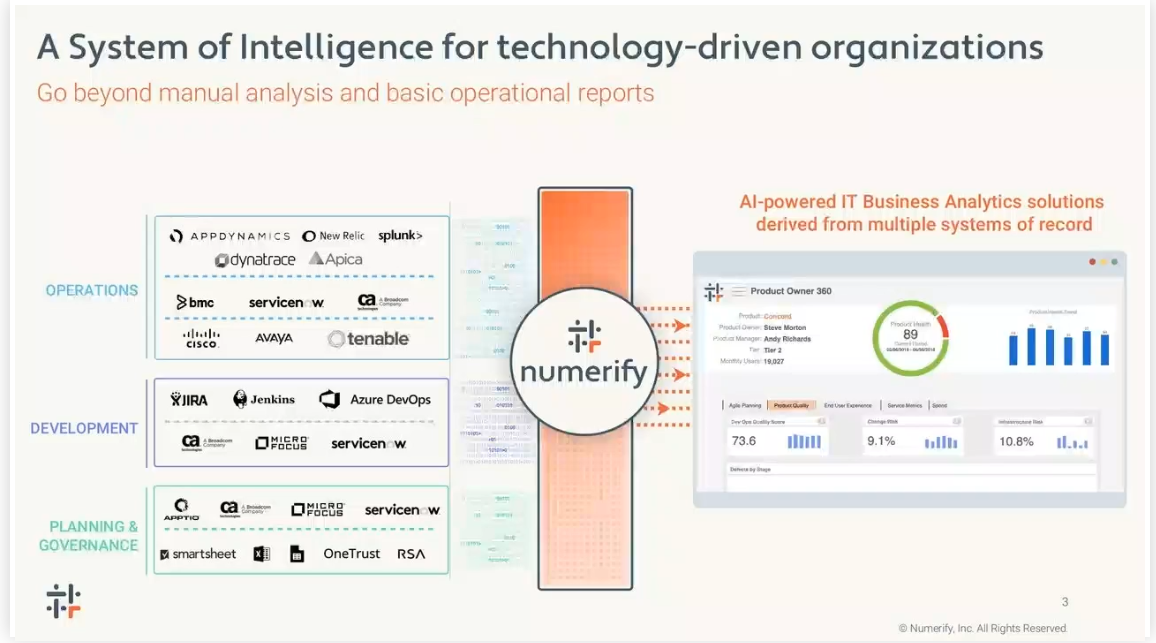
Task: Select the Micro Focus logo in Development box
Action: click(282, 442)
